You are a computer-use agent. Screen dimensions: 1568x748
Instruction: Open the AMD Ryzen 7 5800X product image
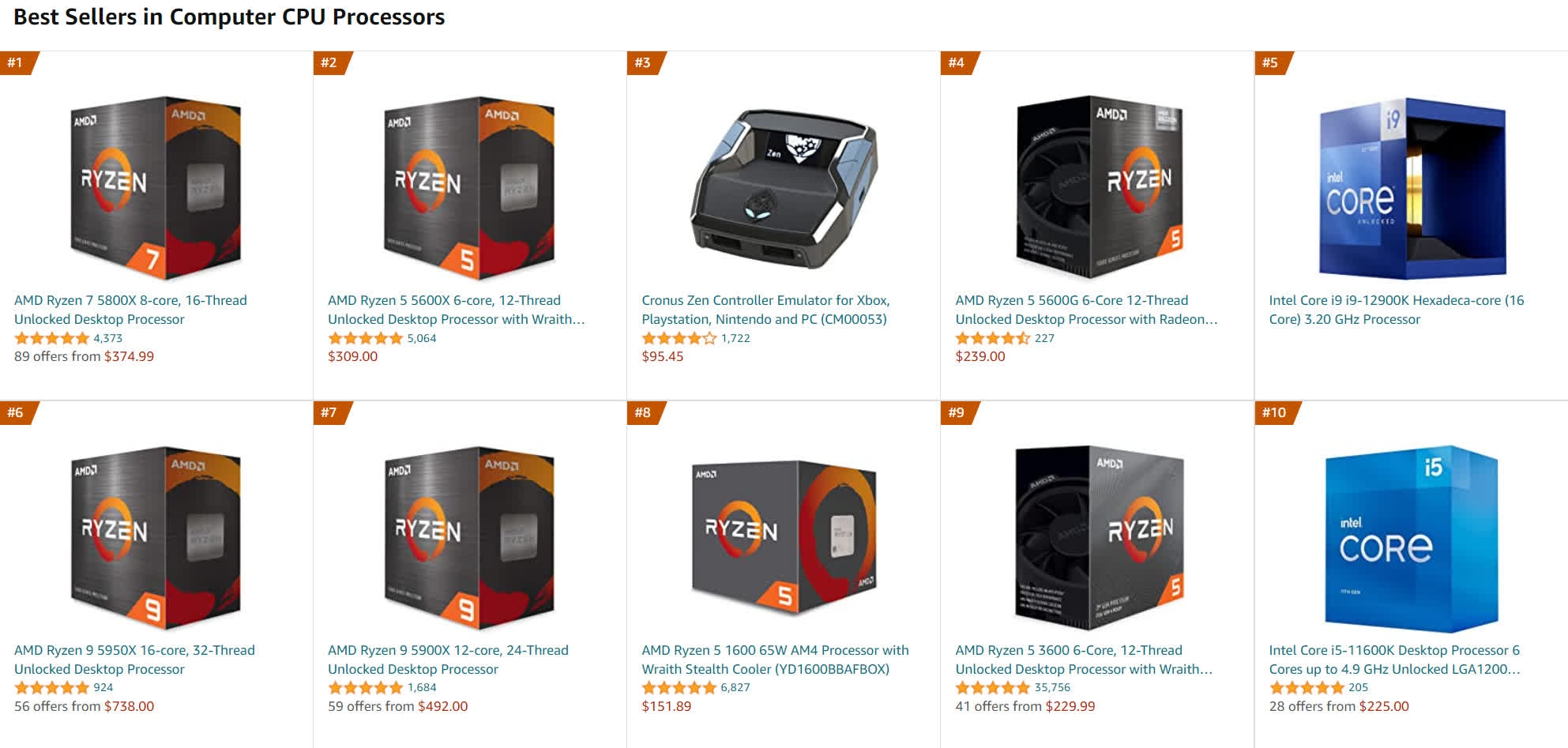pyautogui.click(x=156, y=188)
